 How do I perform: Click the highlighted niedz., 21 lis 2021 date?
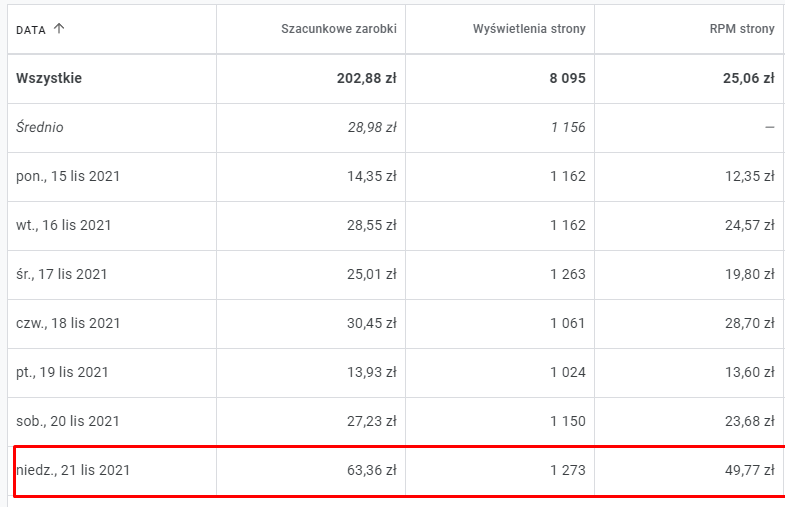(73, 470)
